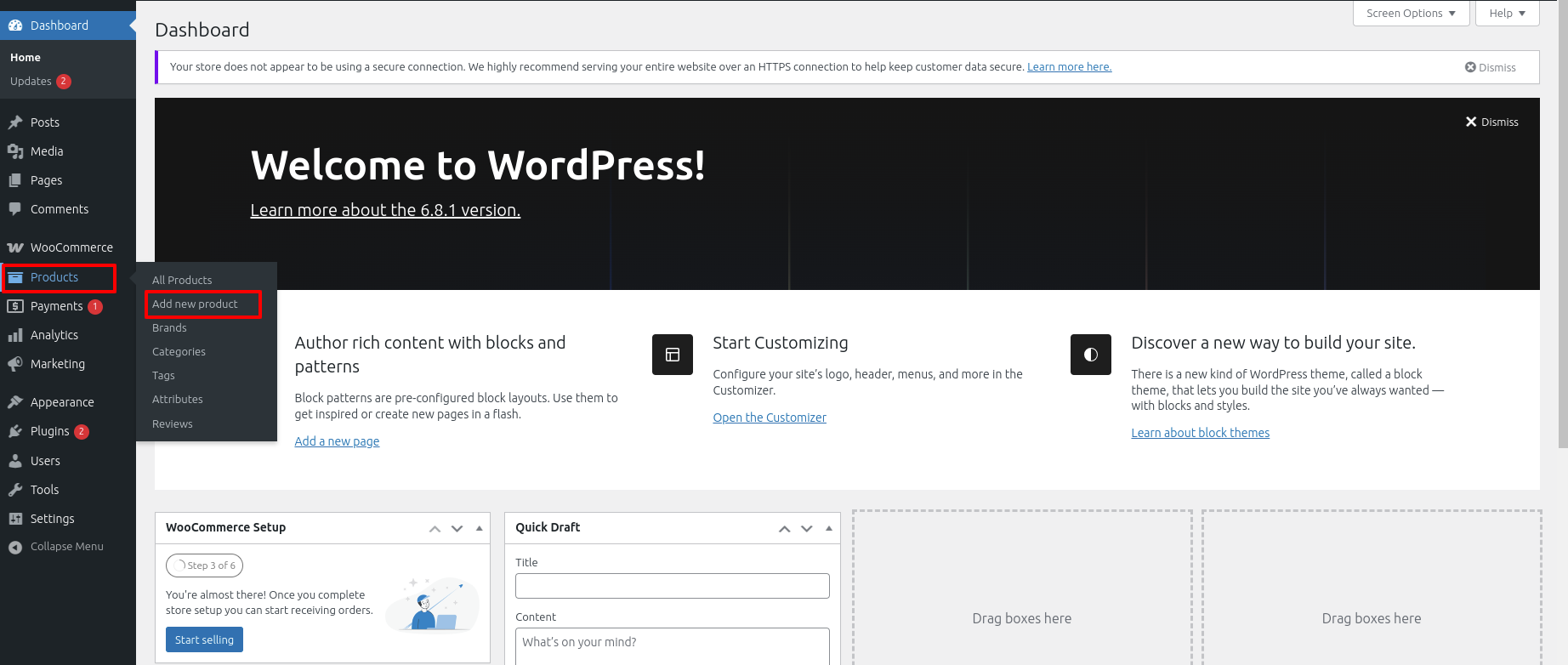Move WooCommerce Setup widget up

(435, 528)
